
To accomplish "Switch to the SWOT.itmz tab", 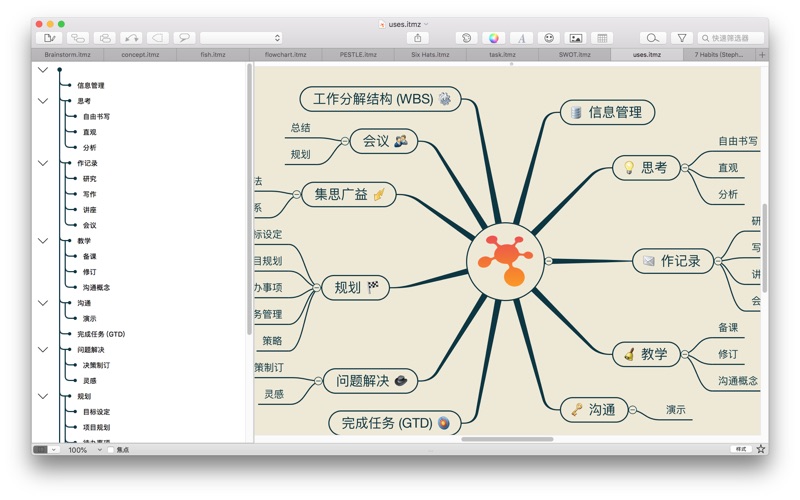I will pos(574,54).
